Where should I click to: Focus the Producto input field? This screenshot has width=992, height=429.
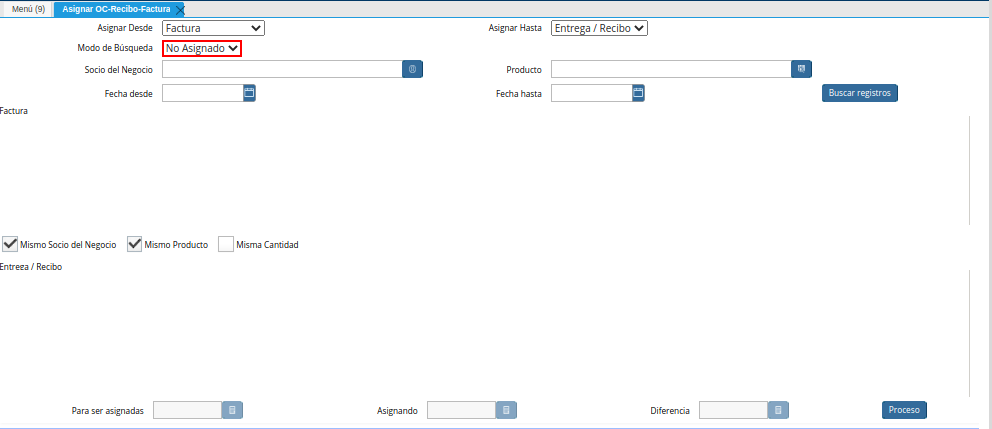671,69
